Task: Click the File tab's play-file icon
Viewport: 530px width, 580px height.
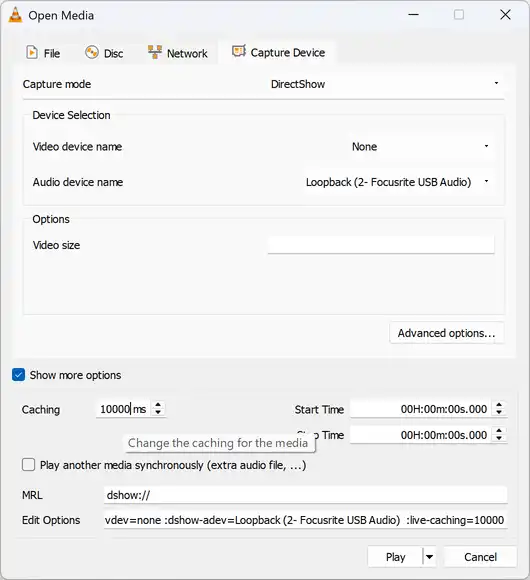Action: pyautogui.click(x=32, y=53)
